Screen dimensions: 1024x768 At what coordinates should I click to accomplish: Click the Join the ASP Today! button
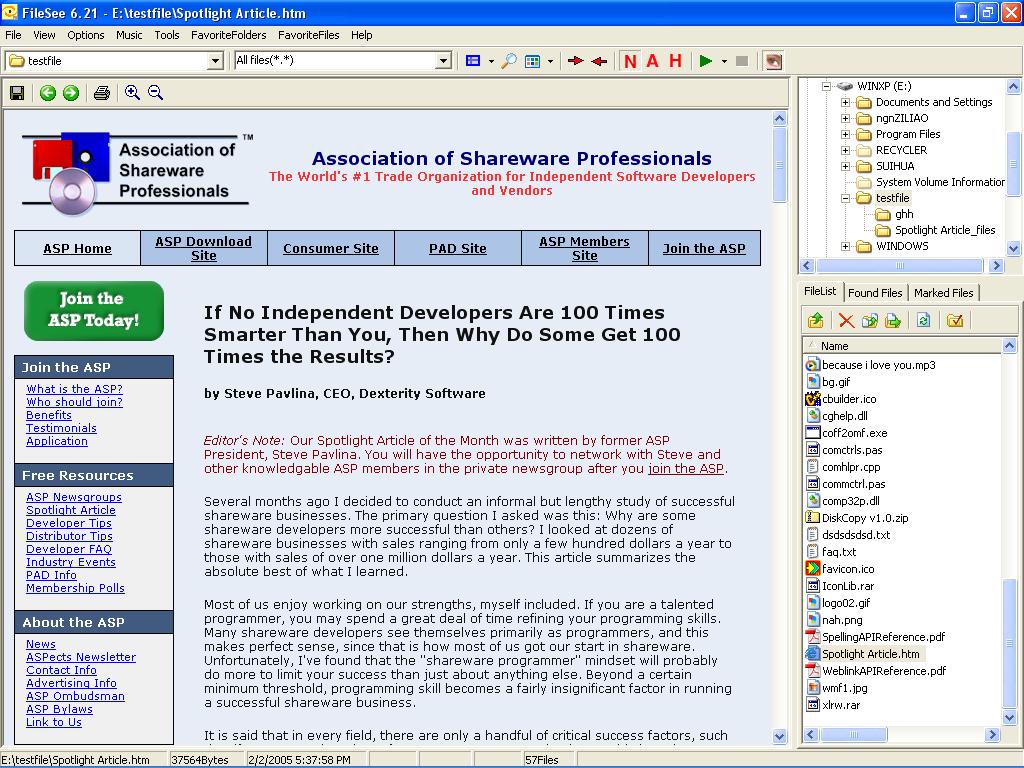click(94, 310)
